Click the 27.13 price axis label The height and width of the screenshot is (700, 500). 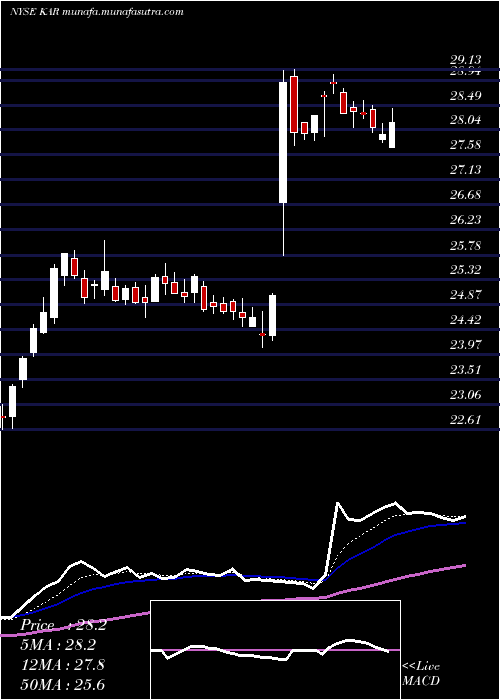click(465, 170)
